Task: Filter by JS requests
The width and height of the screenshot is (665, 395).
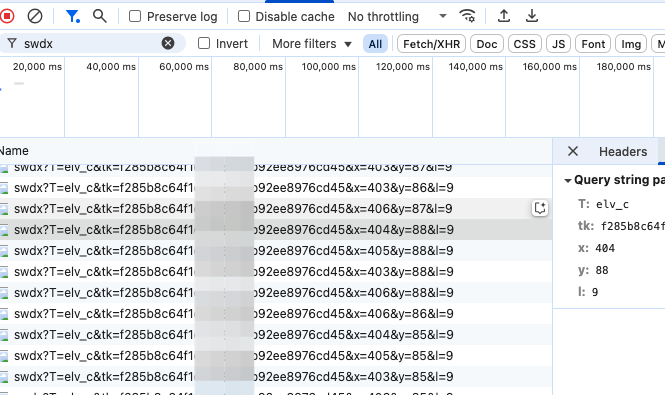Action: [x=559, y=44]
